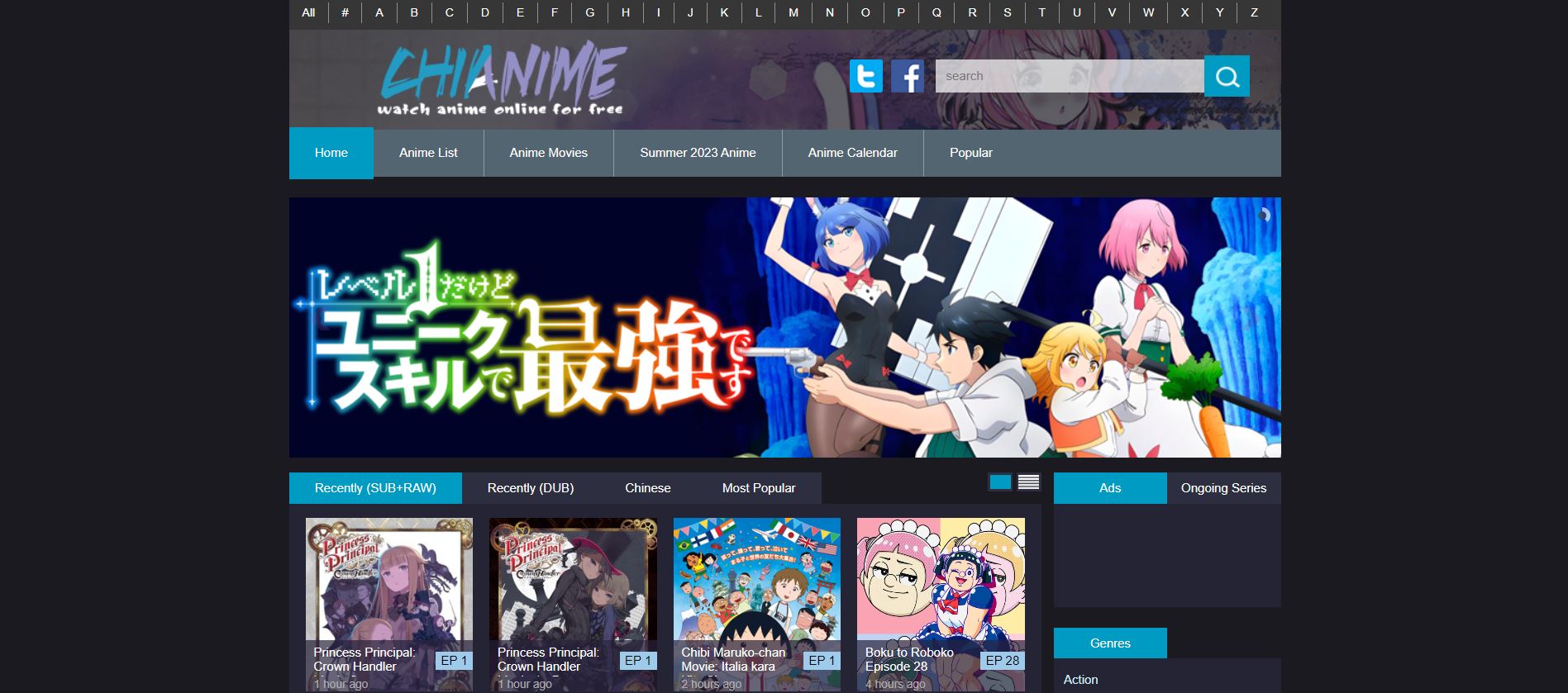Filter anime list by letter Y
The height and width of the screenshot is (693, 1568).
1219,12
